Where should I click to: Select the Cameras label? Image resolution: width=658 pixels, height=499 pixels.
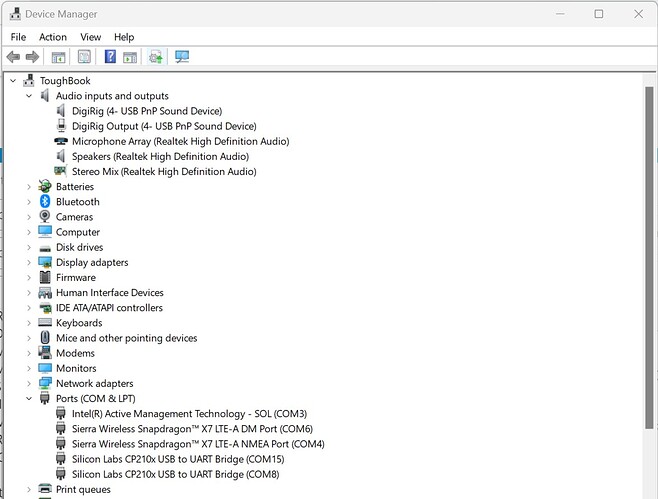click(x=74, y=217)
